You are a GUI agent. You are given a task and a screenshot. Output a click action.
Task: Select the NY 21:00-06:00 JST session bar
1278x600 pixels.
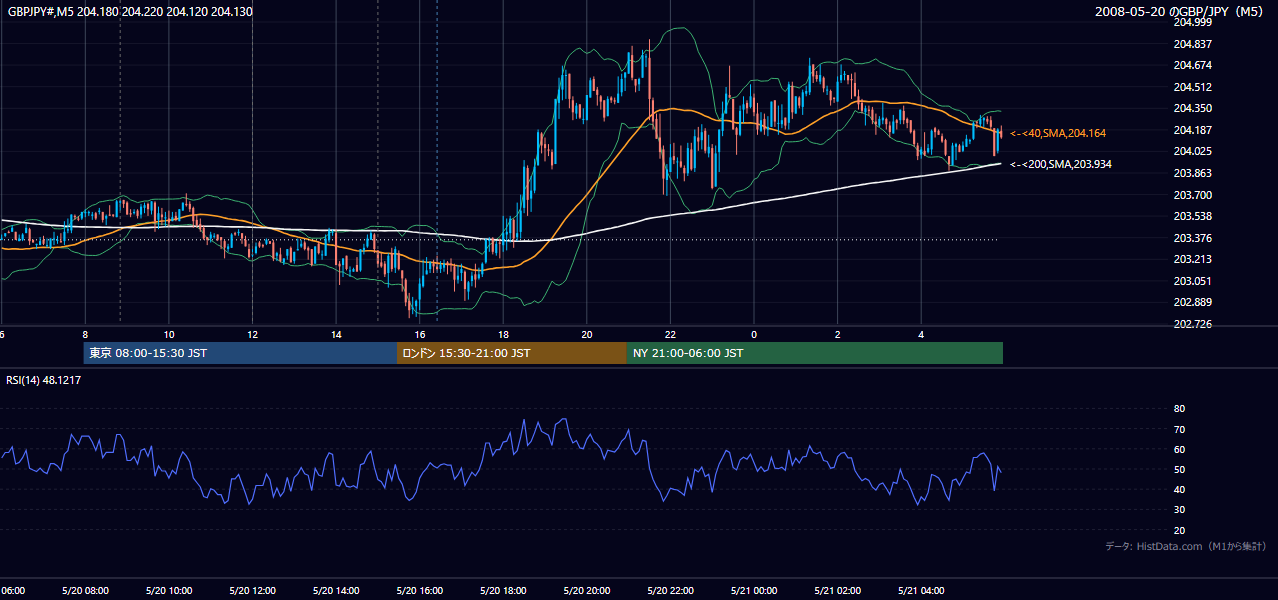tap(814, 353)
